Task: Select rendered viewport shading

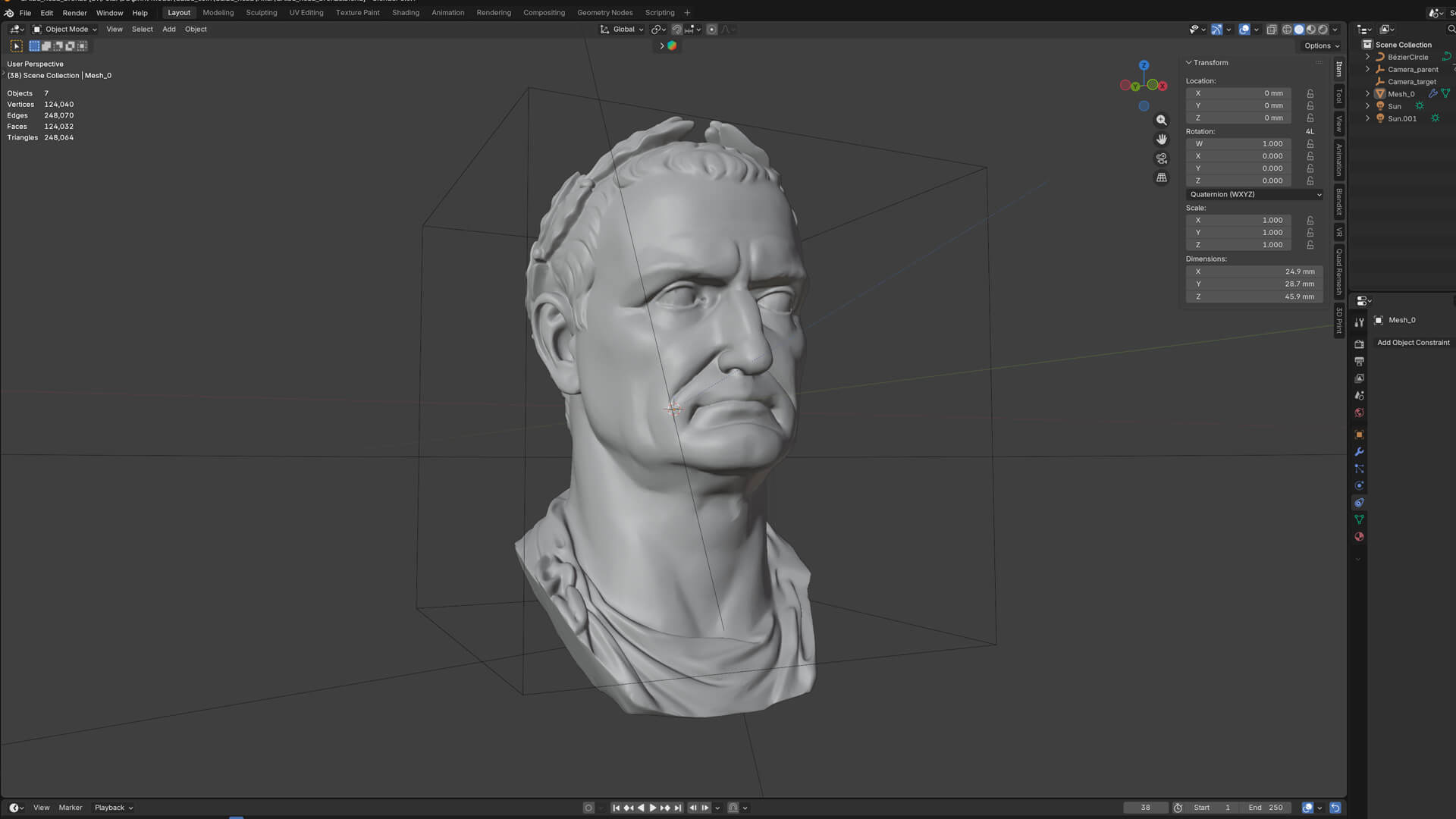Action: (x=1323, y=30)
